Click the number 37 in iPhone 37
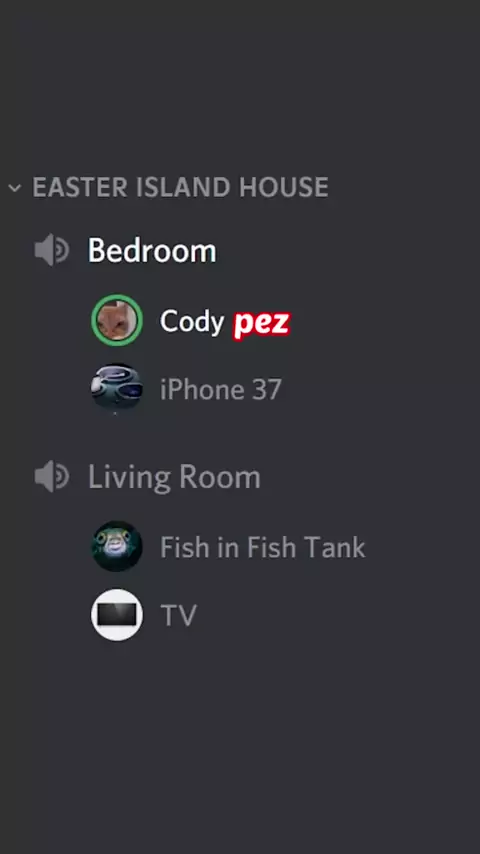Image resolution: width=480 pixels, height=854 pixels. pos(267,389)
